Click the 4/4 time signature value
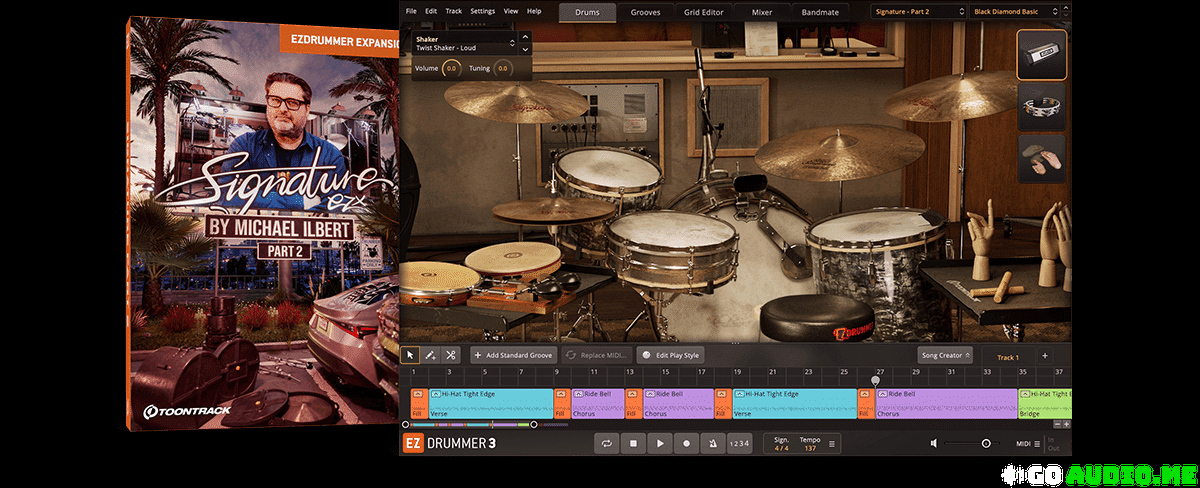This screenshot has height=488, width=1200. pyautogui.click(x=781, y=448)
